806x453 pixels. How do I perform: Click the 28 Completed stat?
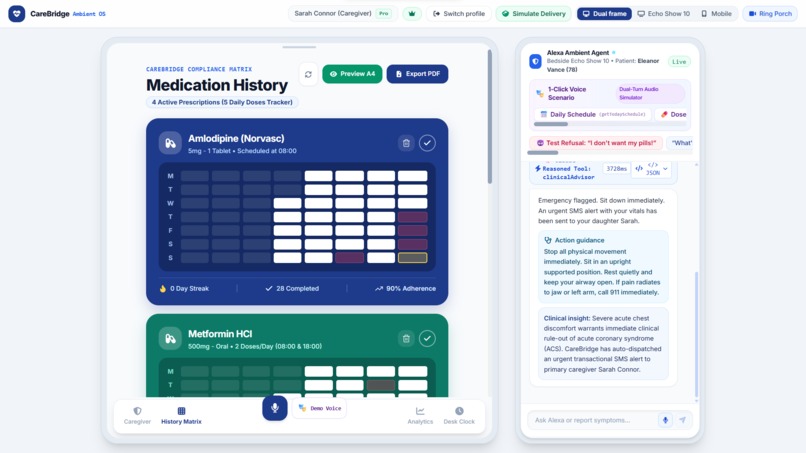[292, 288]
